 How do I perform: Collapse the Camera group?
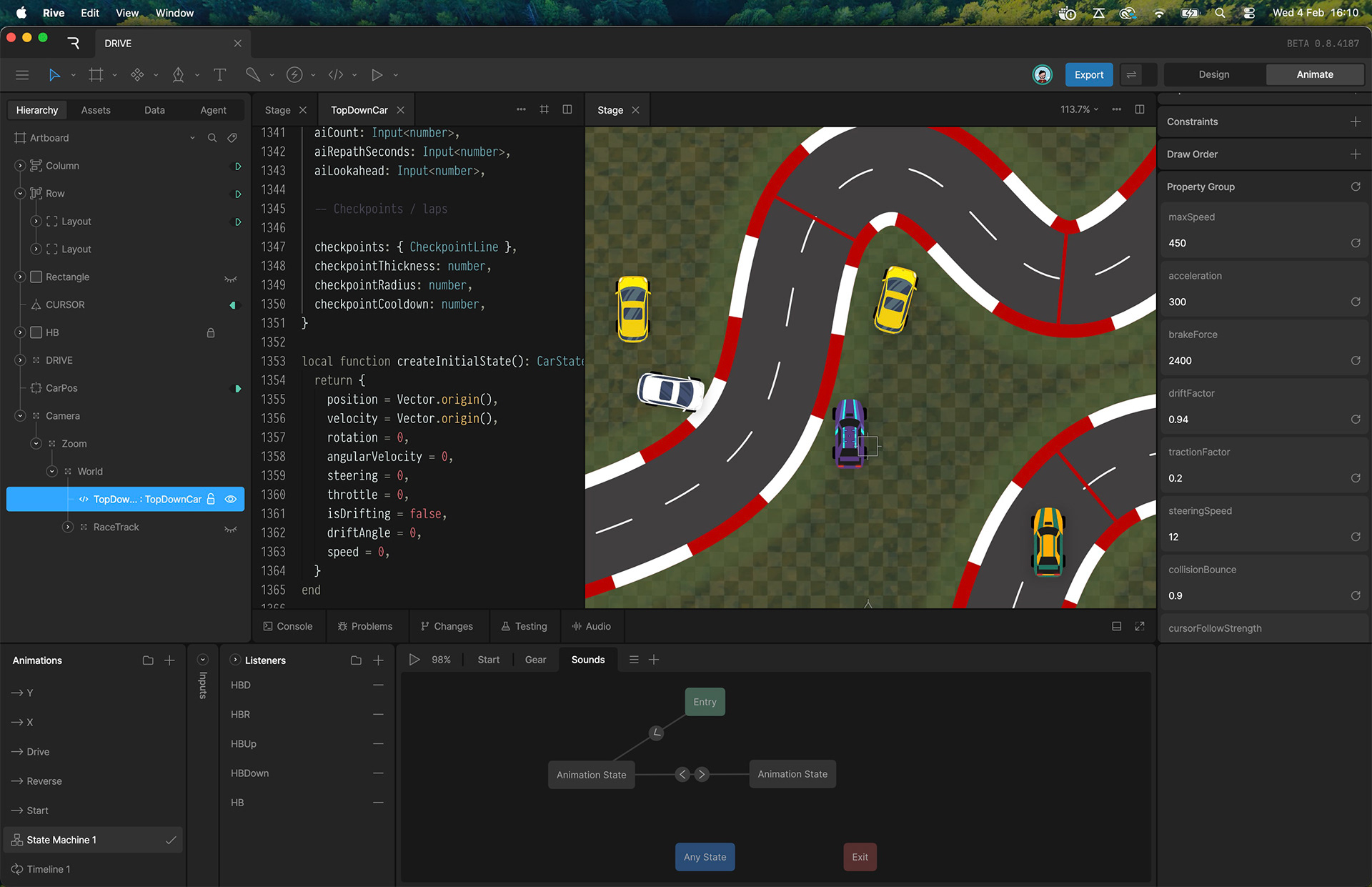pos(20,416)
